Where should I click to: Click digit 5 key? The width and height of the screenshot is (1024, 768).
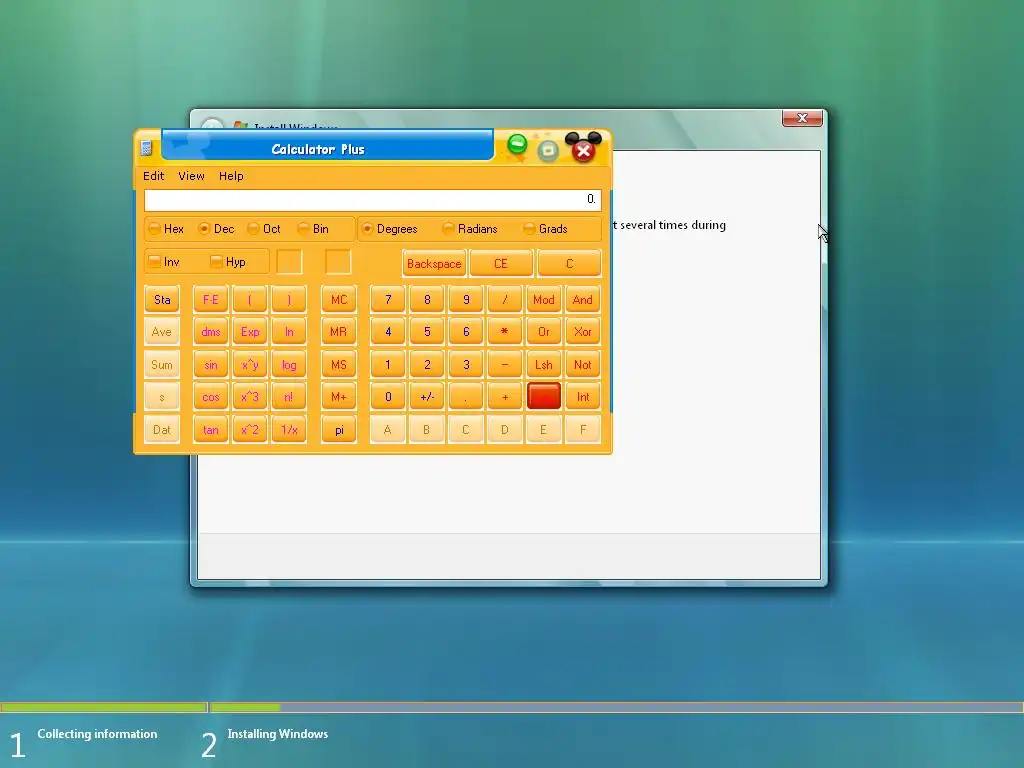click(x=427, y=332)
